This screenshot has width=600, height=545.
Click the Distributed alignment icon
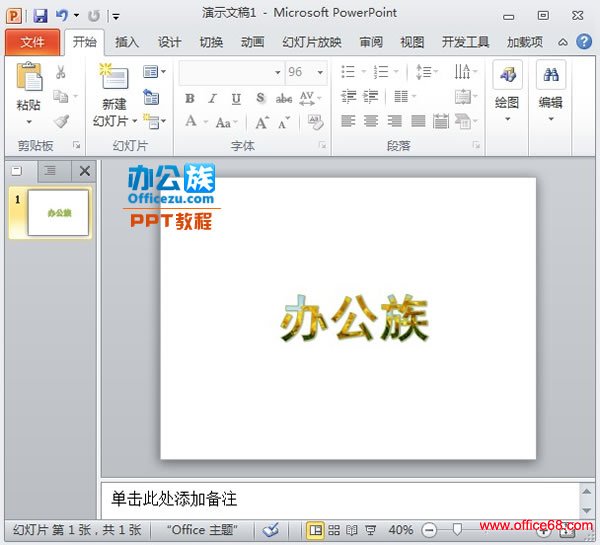[x=441, y=121]
